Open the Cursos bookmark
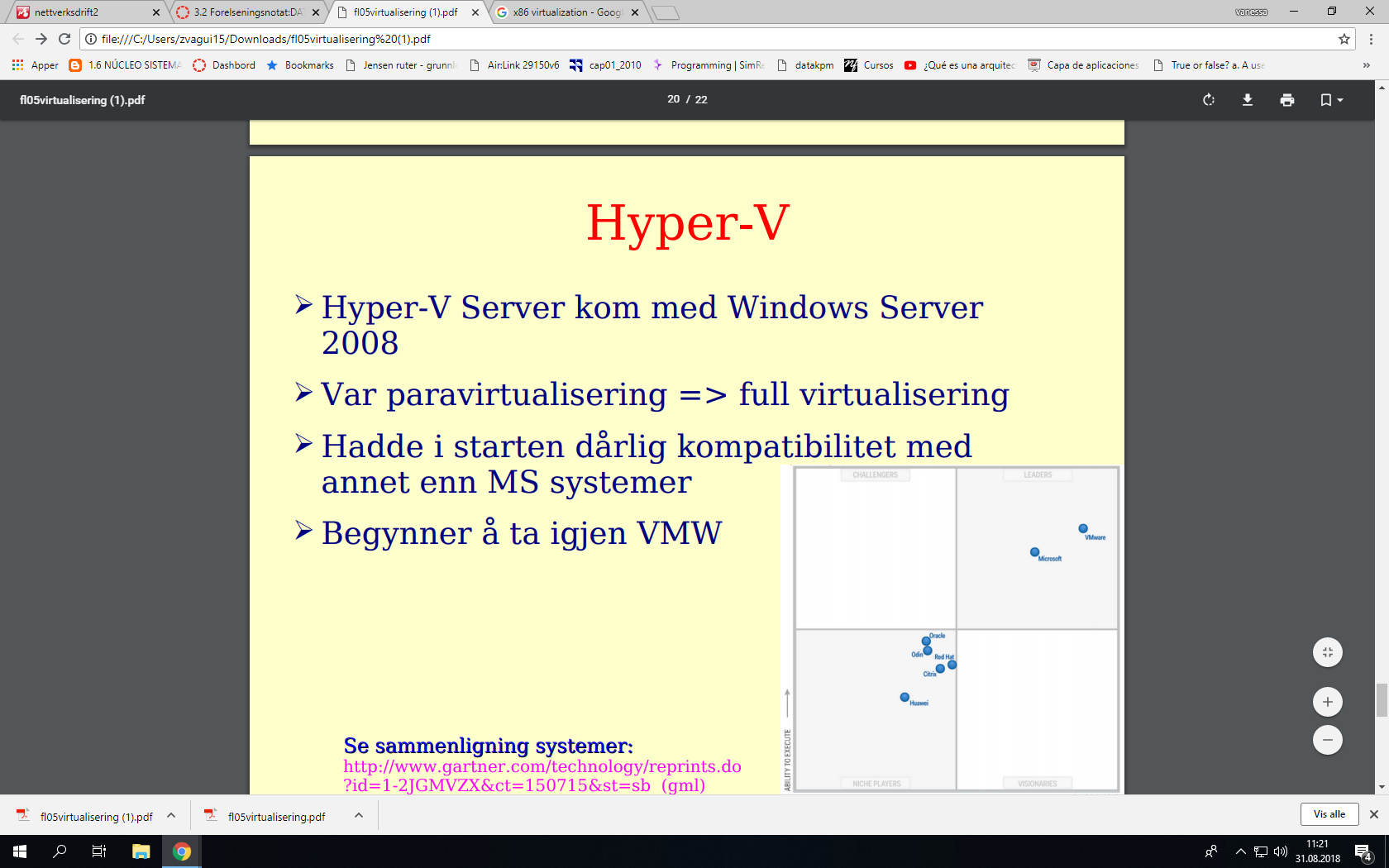 pos(869,65)
